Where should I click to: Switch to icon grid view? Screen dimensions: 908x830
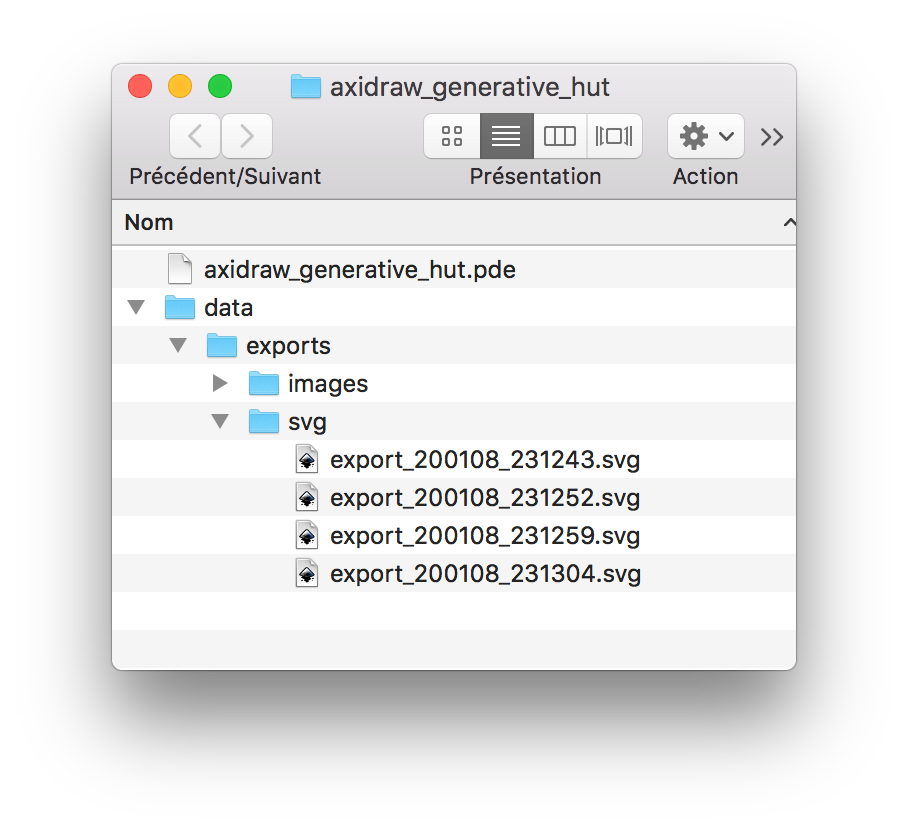click(x=452, y=136)
